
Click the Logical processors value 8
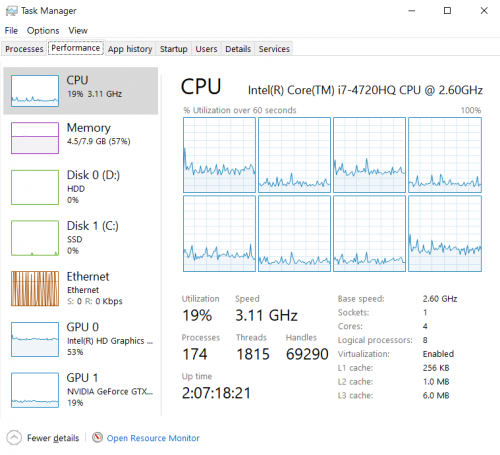coord(425,340)
